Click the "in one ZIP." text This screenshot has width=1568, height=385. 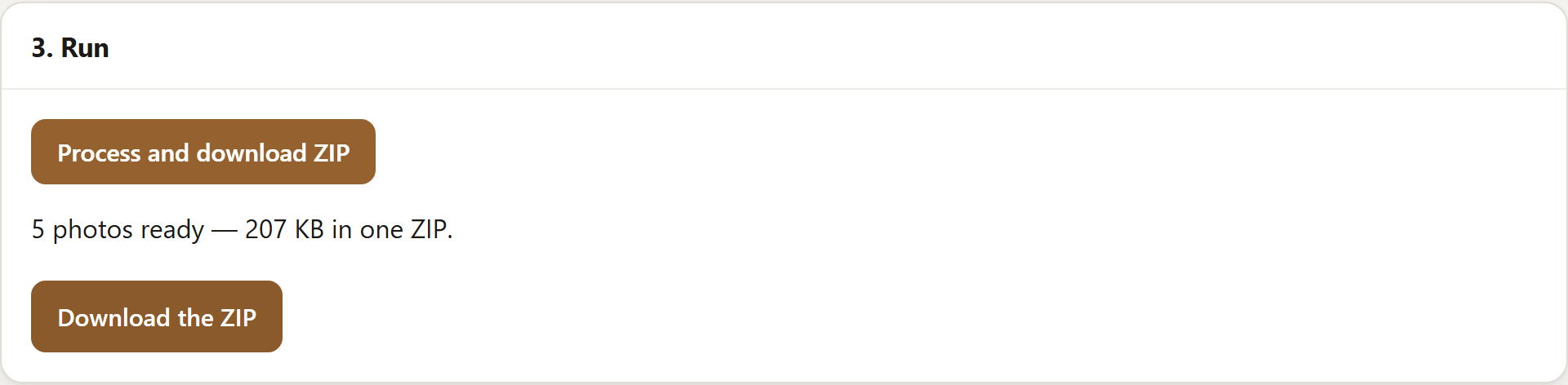tap(392, 229)
